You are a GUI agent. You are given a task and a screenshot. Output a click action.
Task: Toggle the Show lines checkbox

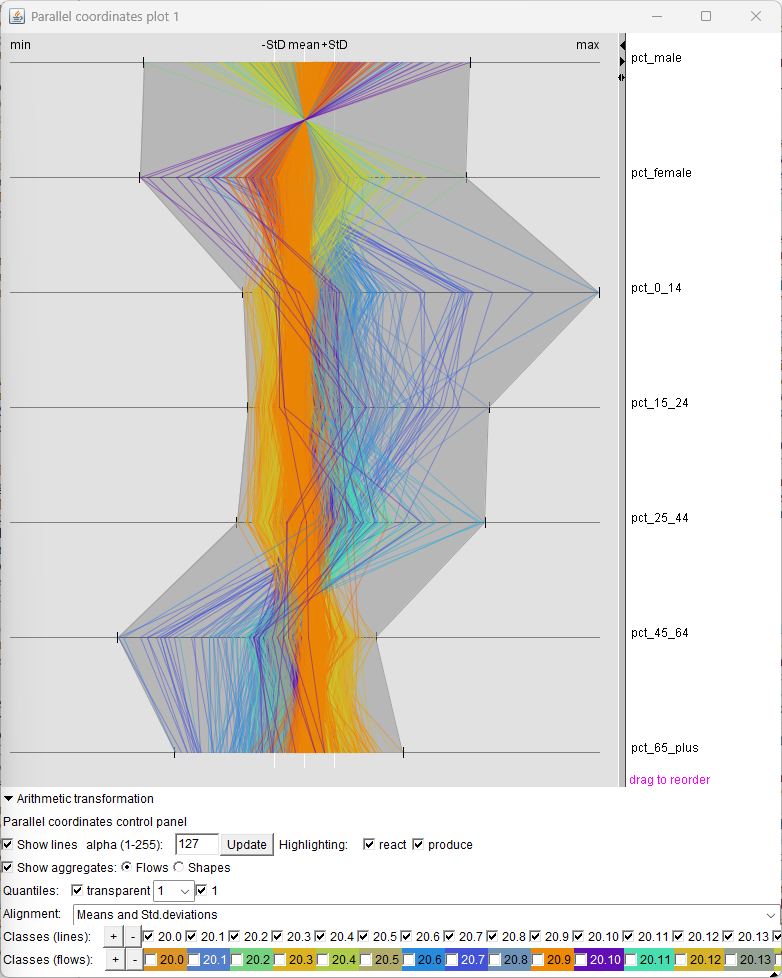[7, 845]
